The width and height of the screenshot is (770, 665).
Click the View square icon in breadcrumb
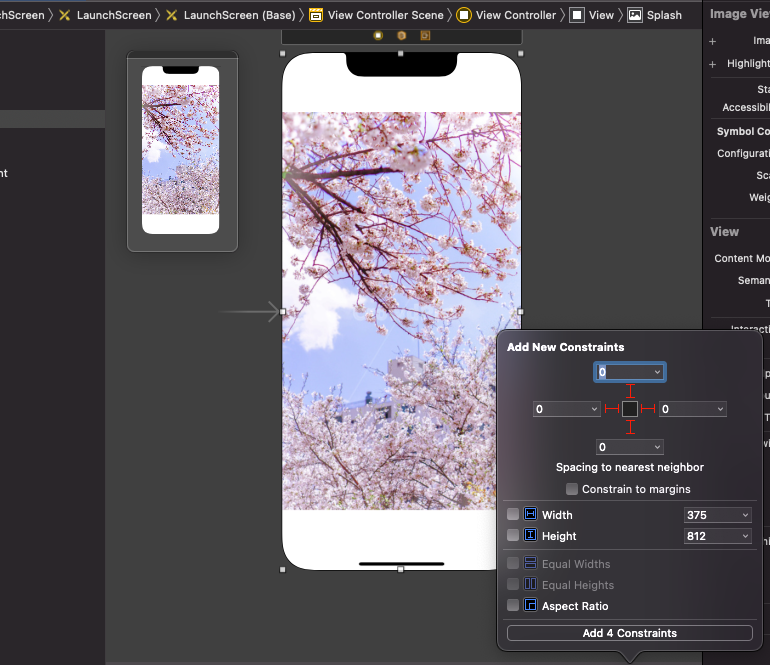click(577, 15)
